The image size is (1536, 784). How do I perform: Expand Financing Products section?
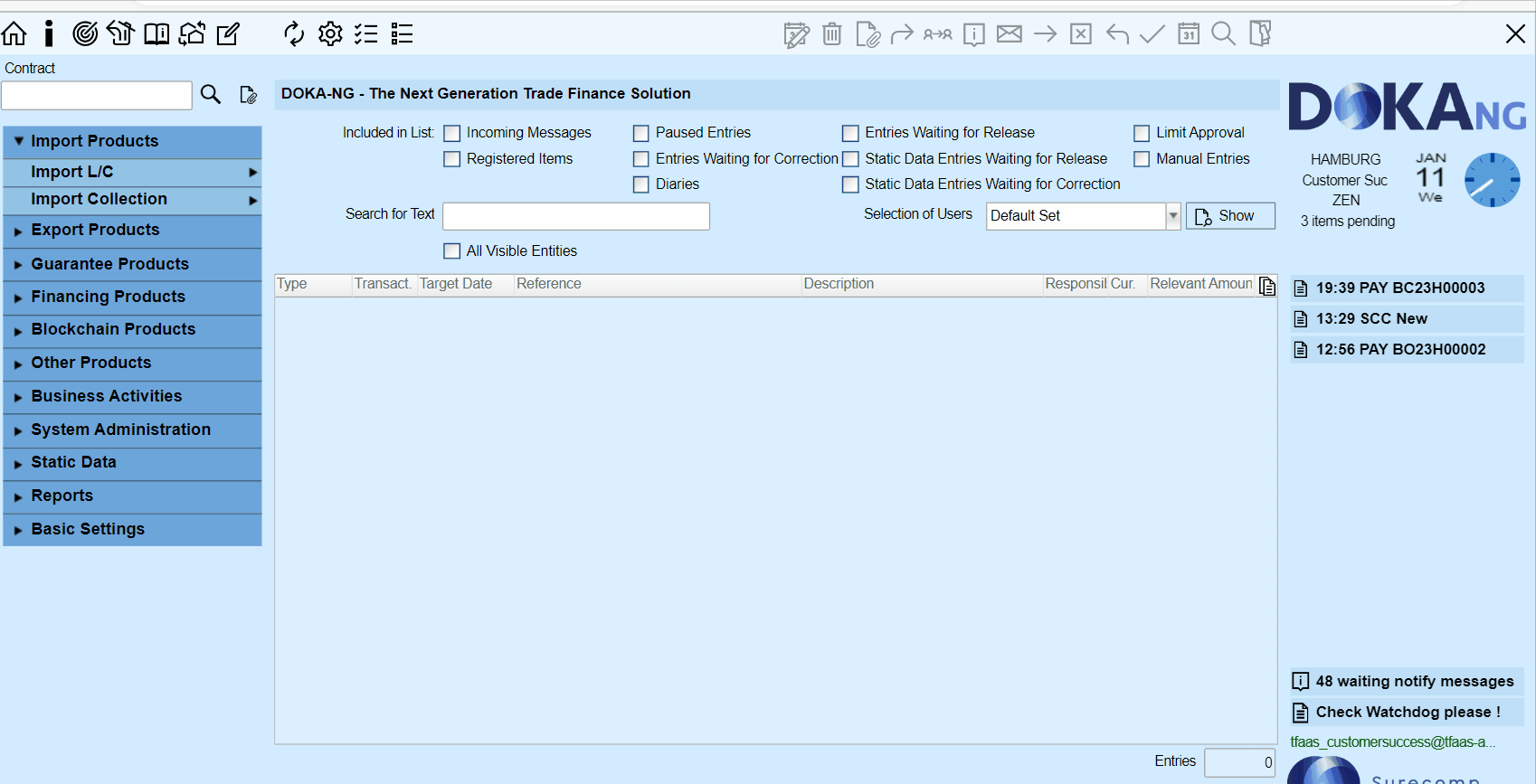coord(133,298)
